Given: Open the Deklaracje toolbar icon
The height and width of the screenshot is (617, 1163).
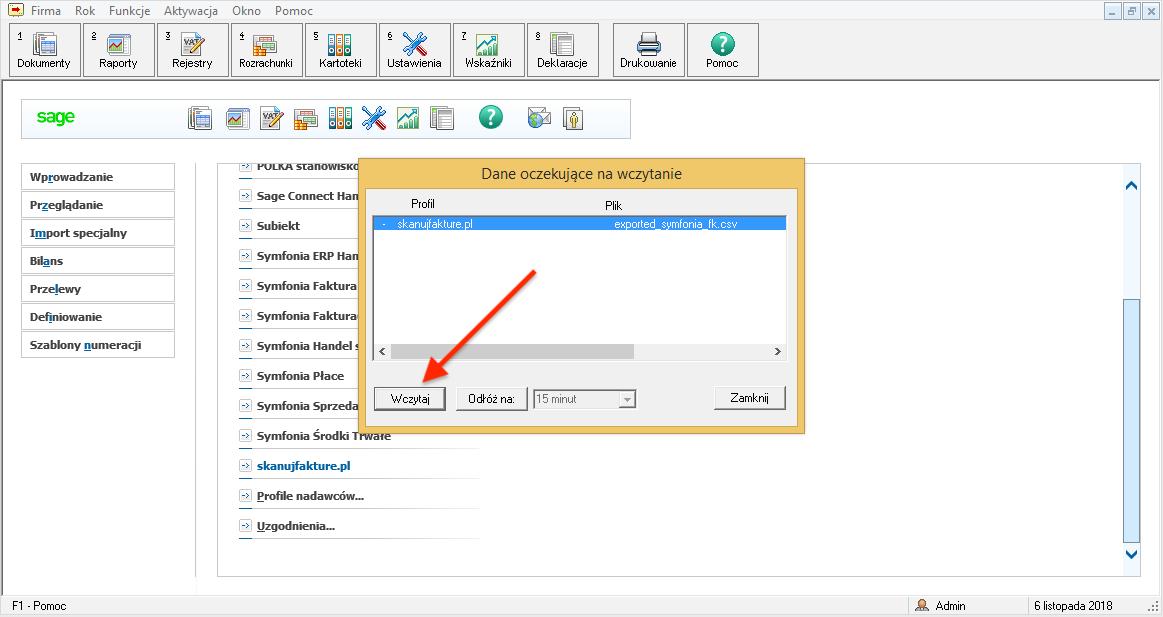Looking at the screenshot, I should pos(562,50).
